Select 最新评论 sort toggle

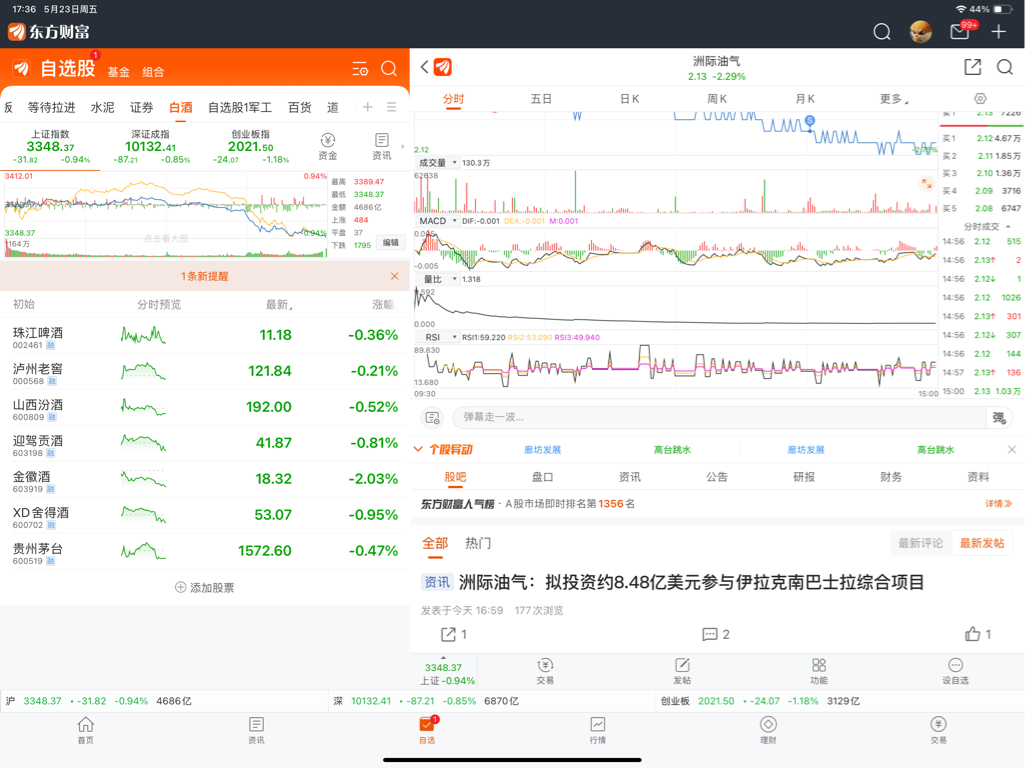[x=920, y=543]
